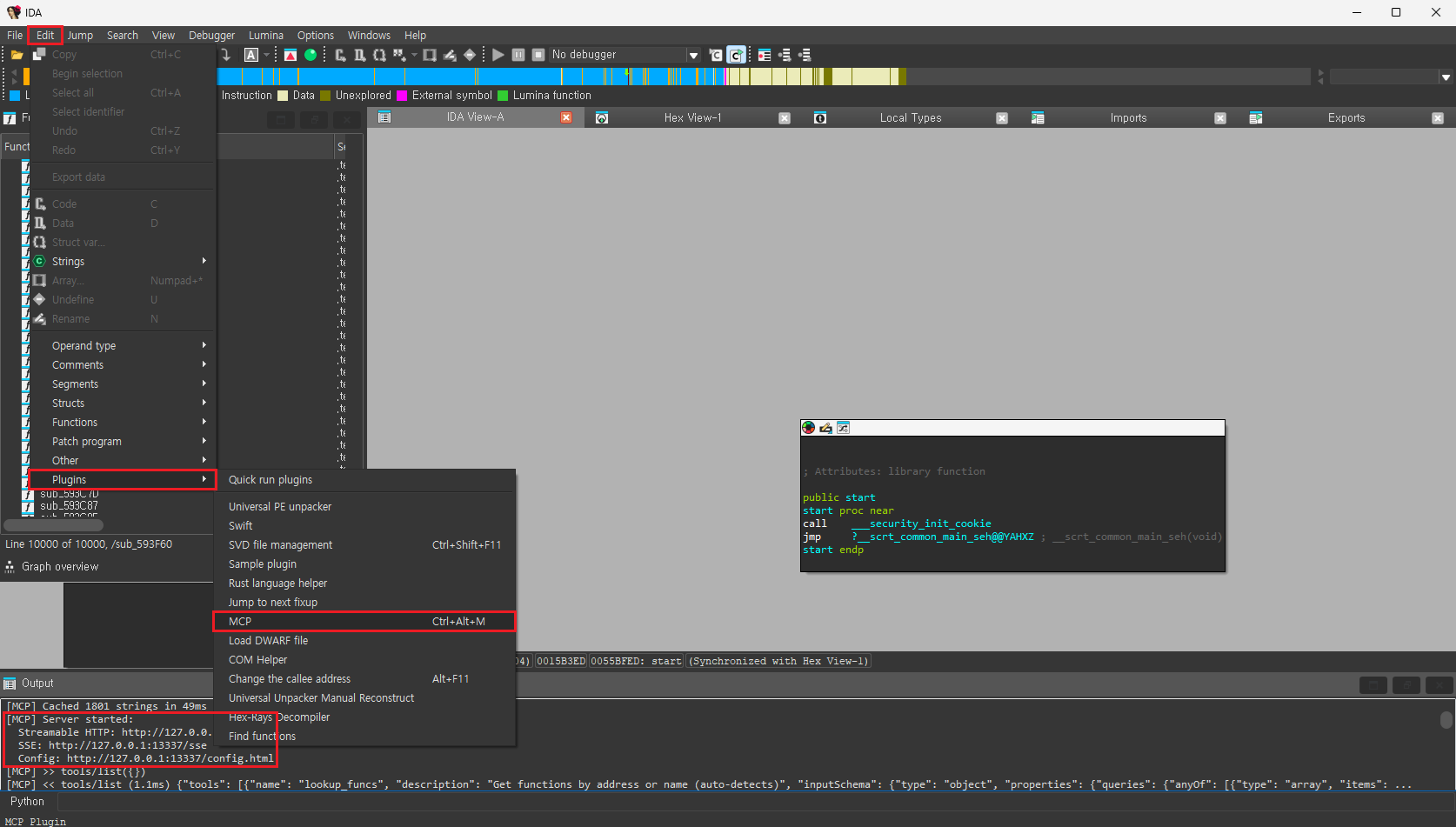Open the breakpoint list toolbar icon
Image resolution: width=1456 pixels, height=827 pixels.
pos(765,55)
